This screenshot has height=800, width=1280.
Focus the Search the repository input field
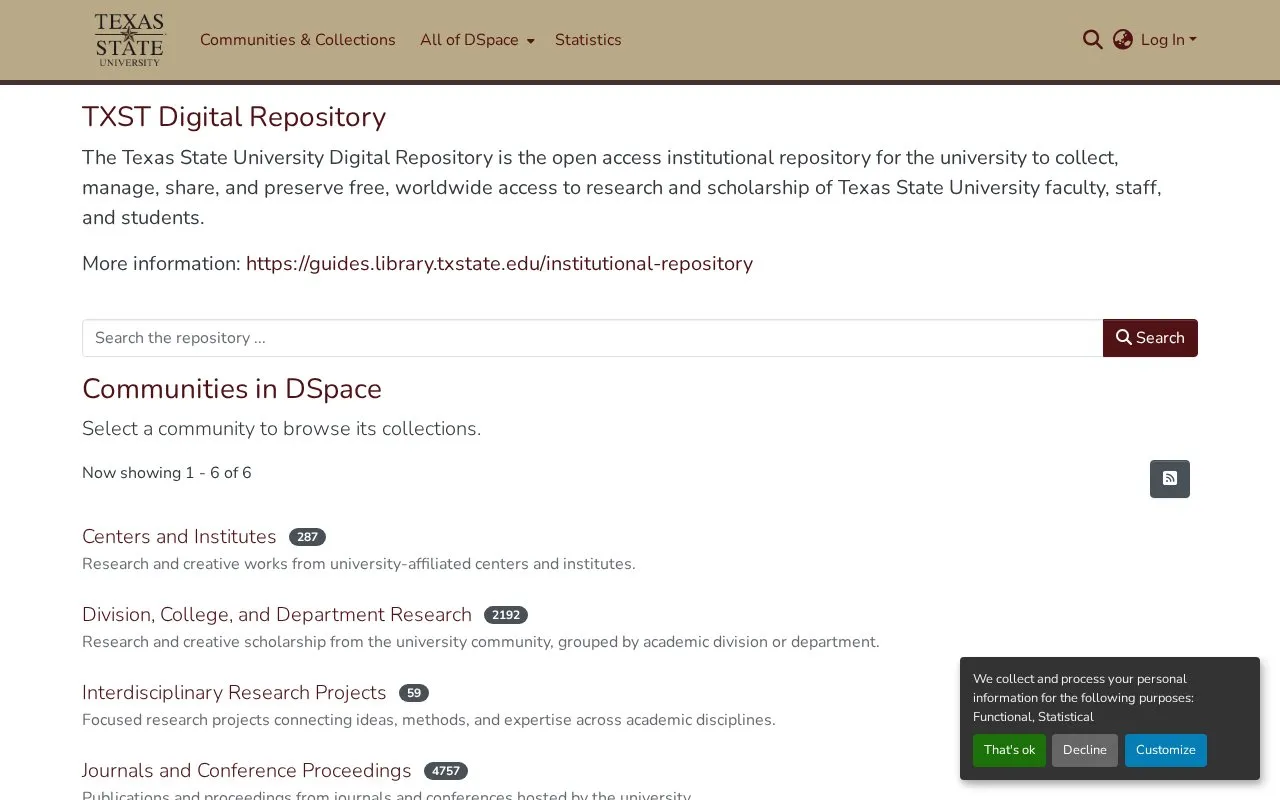(x=592, y=338)
